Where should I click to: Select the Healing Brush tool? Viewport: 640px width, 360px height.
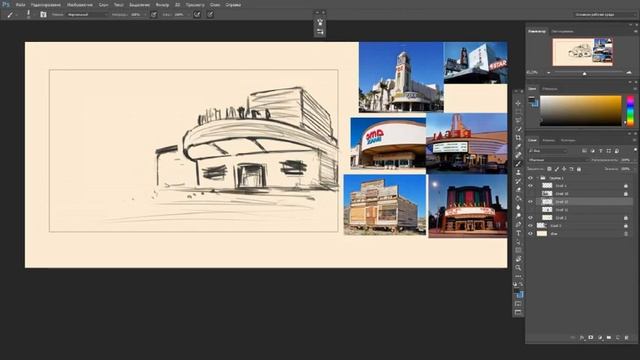[518, 155]
